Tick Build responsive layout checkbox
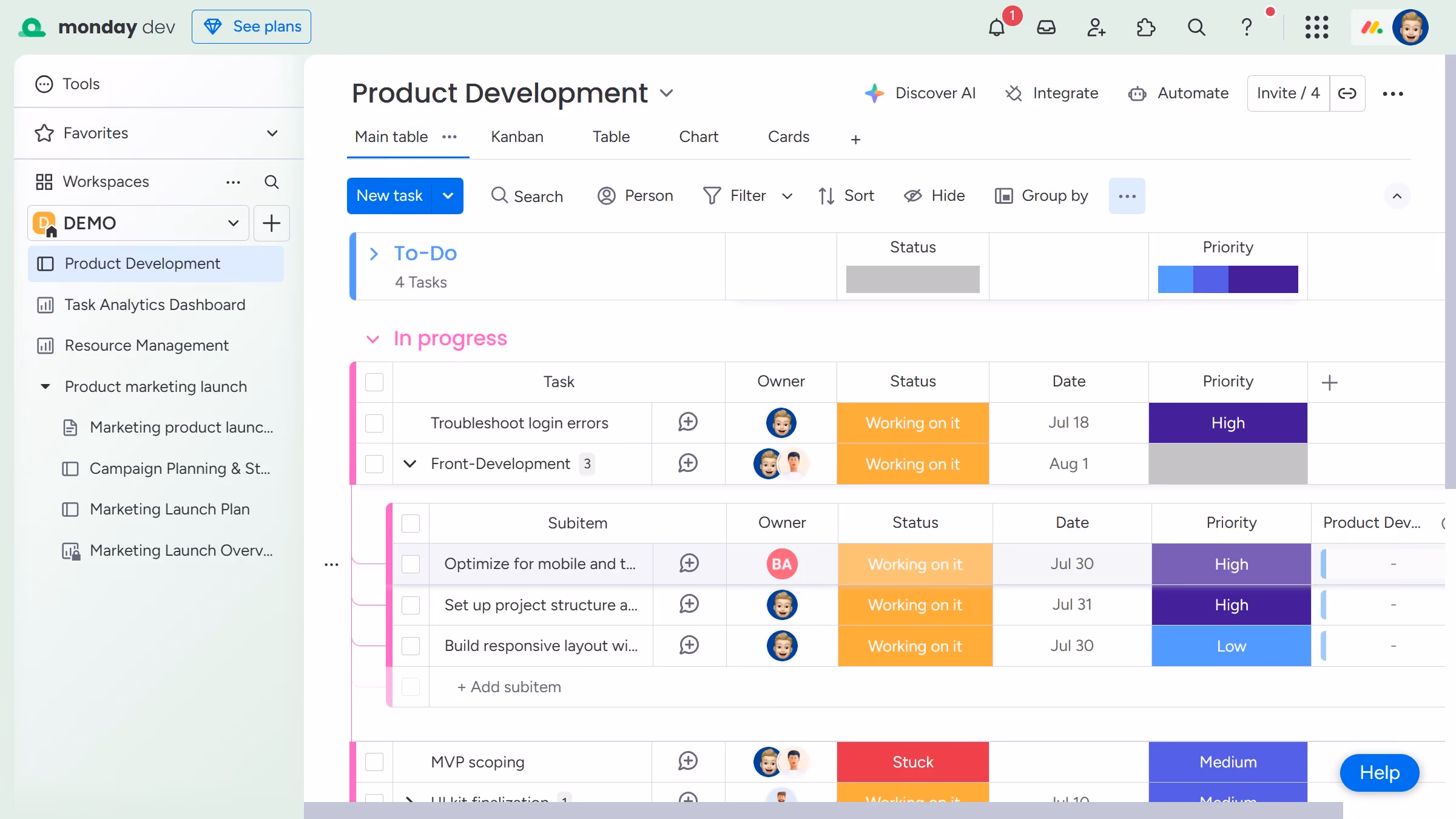The height and width of the screenshot is (819, 1456). (x=411, y=646)
